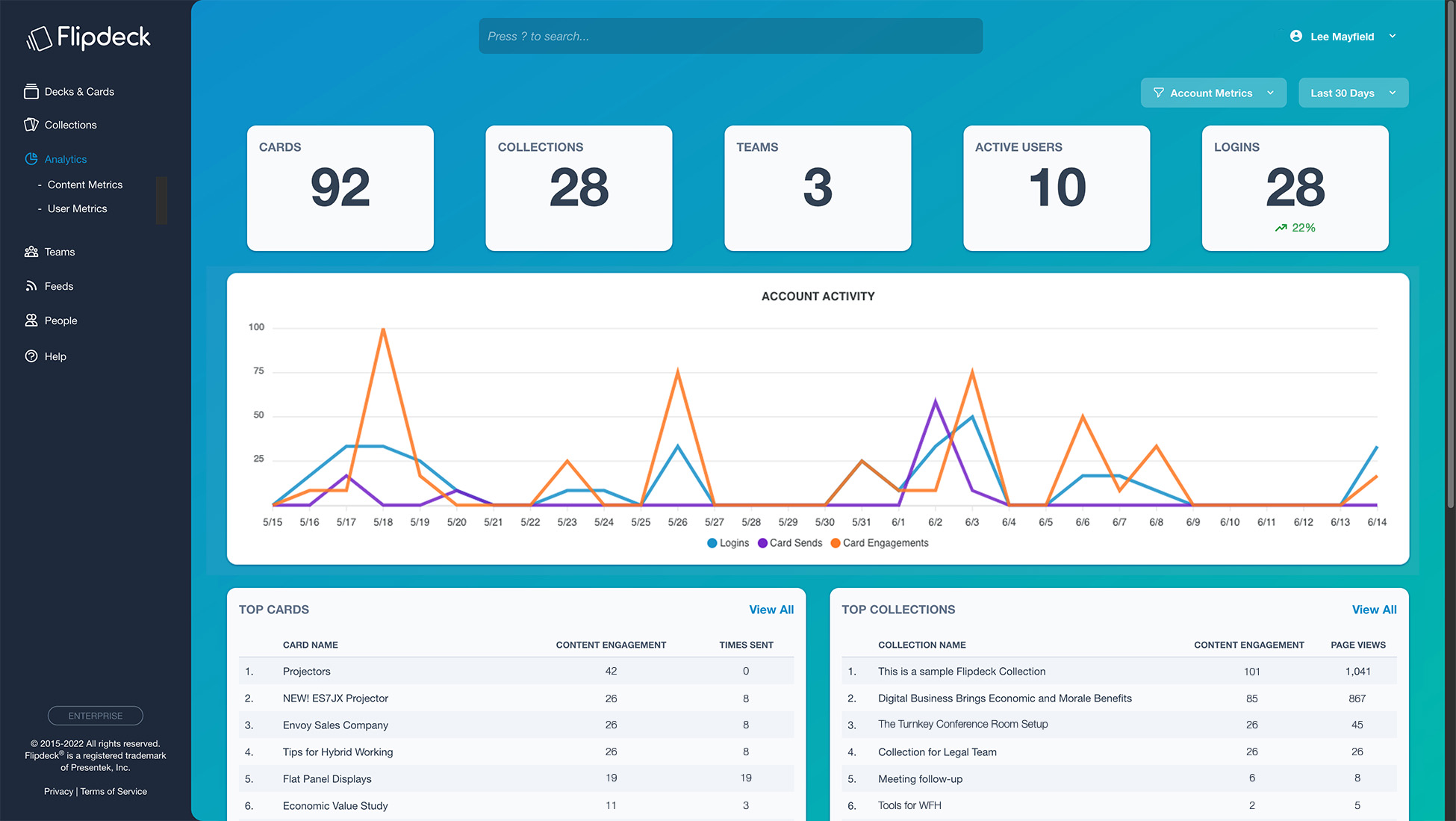Expand the Account Metrics filter dropdown
Viewport: 1456px width, 821px height.
[1213, 93]
